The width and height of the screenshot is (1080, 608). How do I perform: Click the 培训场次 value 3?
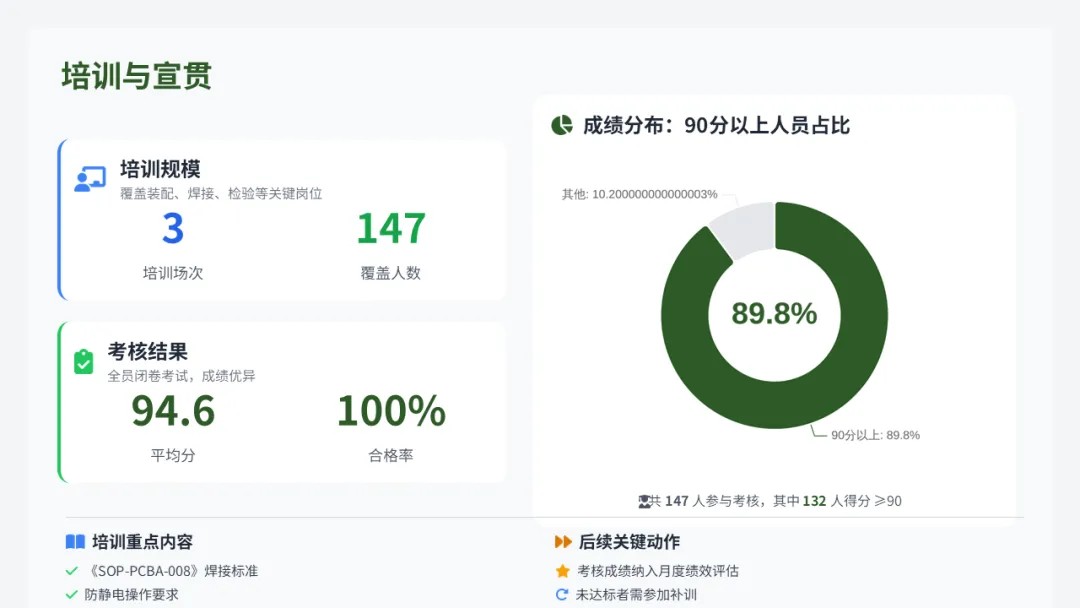pos(173,229)
